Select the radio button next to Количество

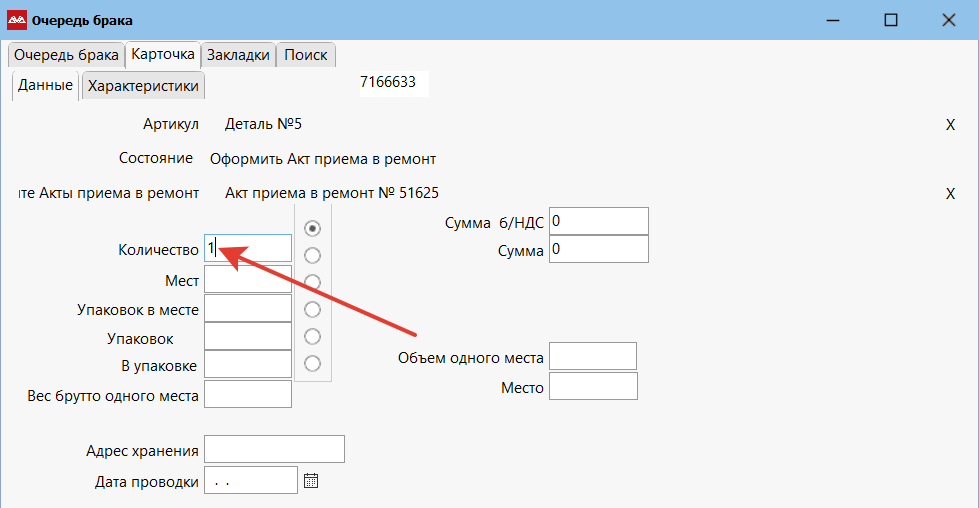(312, 228)
